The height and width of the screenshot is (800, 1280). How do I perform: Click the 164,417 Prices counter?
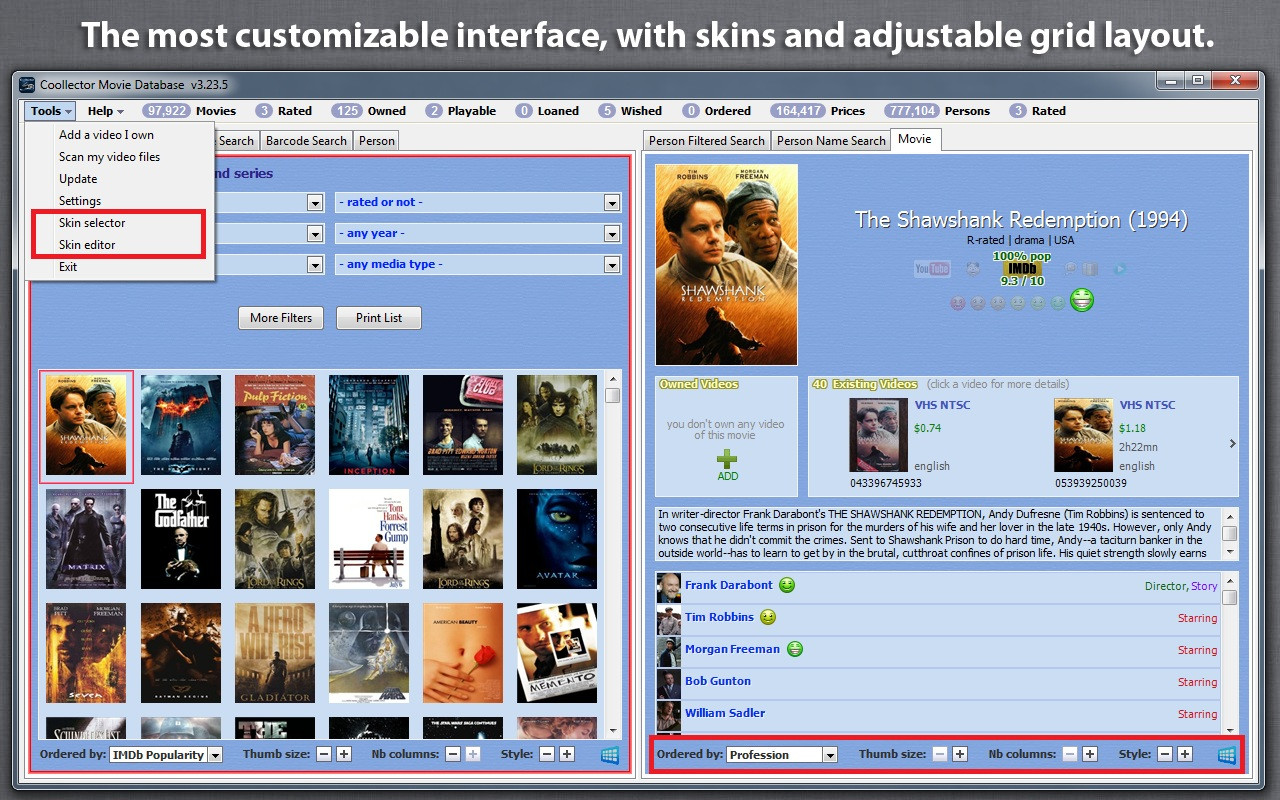tap(817, 111)
